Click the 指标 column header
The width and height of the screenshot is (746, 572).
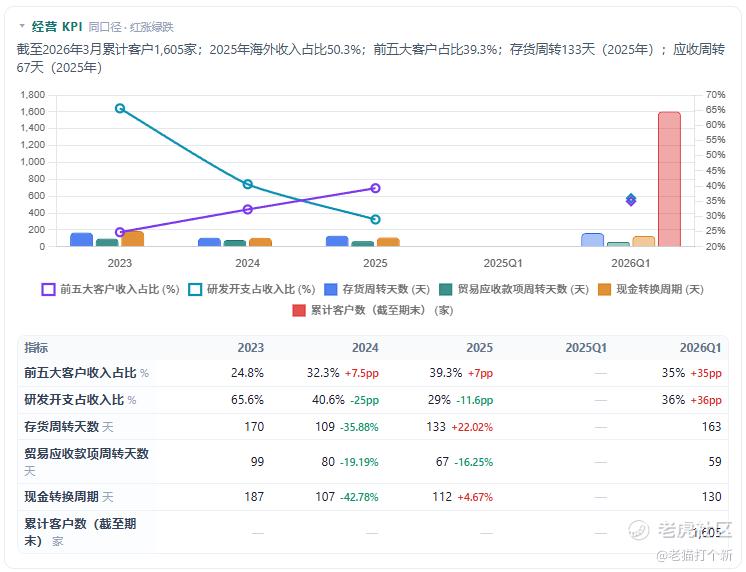coord(36,347)
